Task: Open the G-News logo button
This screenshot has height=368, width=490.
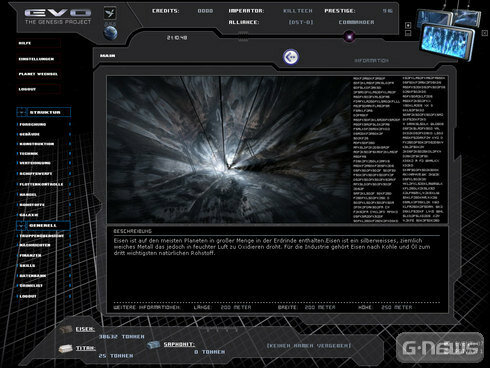Action: tap(440, 348)
